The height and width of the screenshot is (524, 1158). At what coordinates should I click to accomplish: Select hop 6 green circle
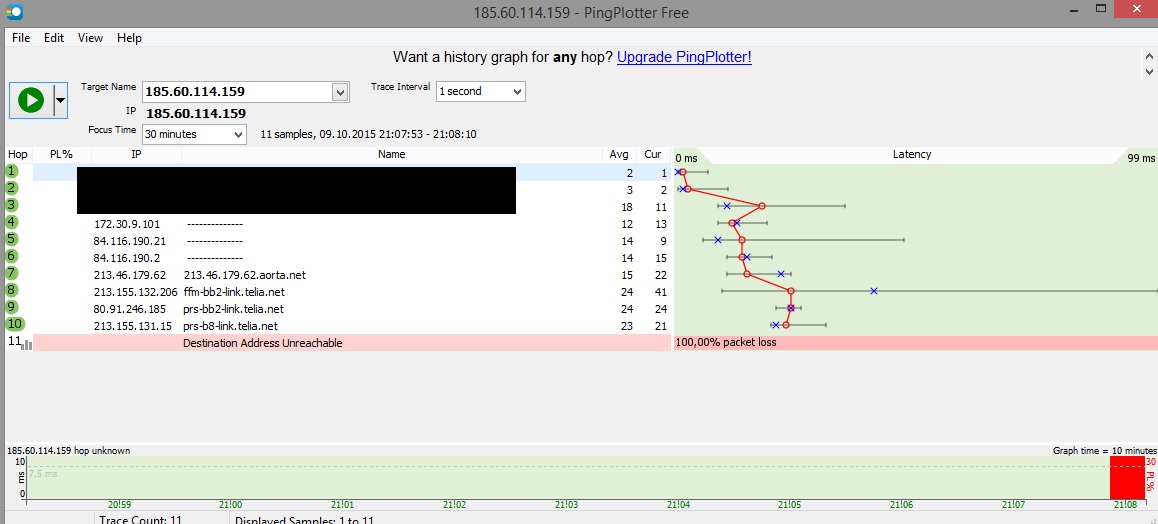(11, 256)
